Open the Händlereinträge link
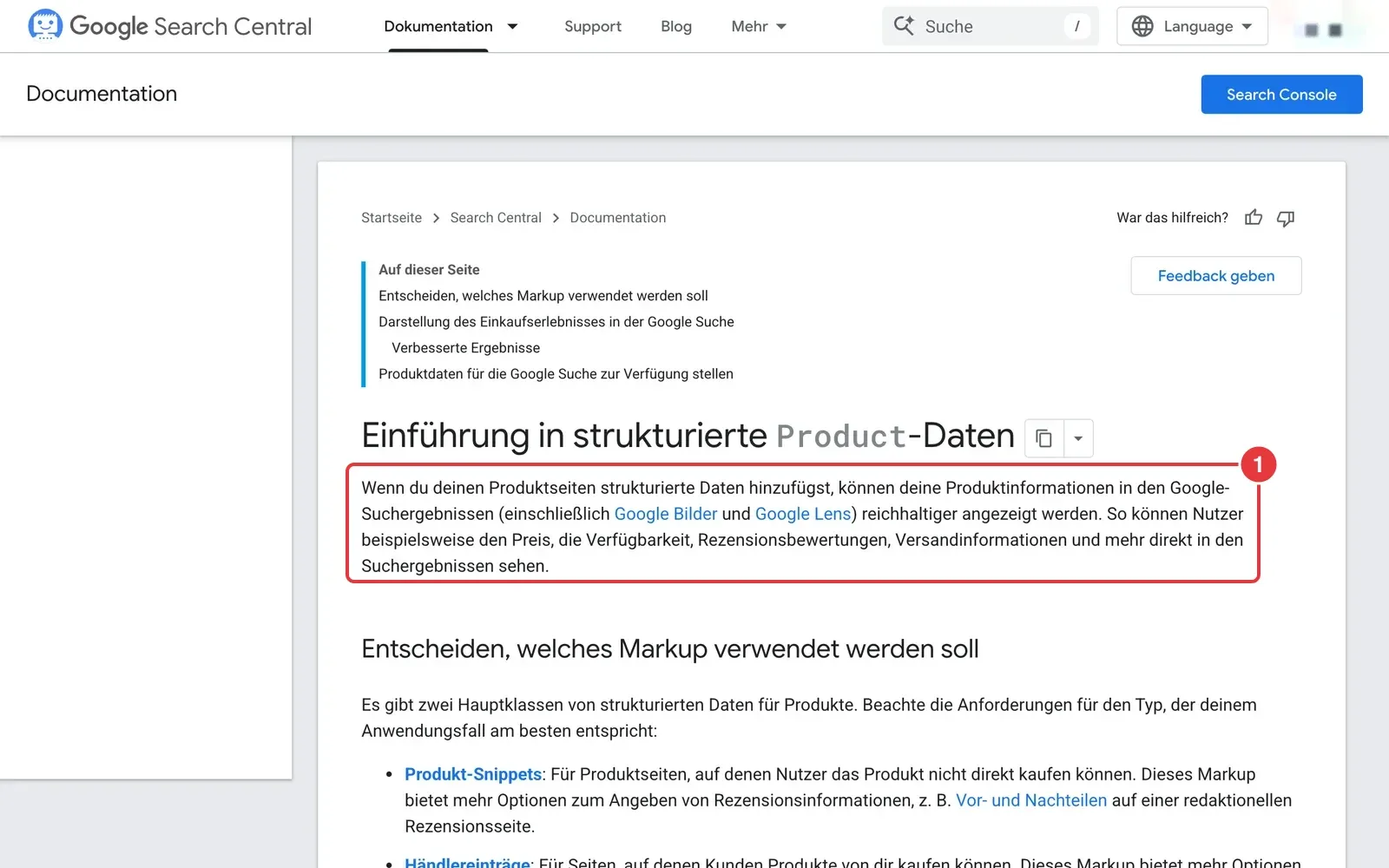 pos(467,863)
